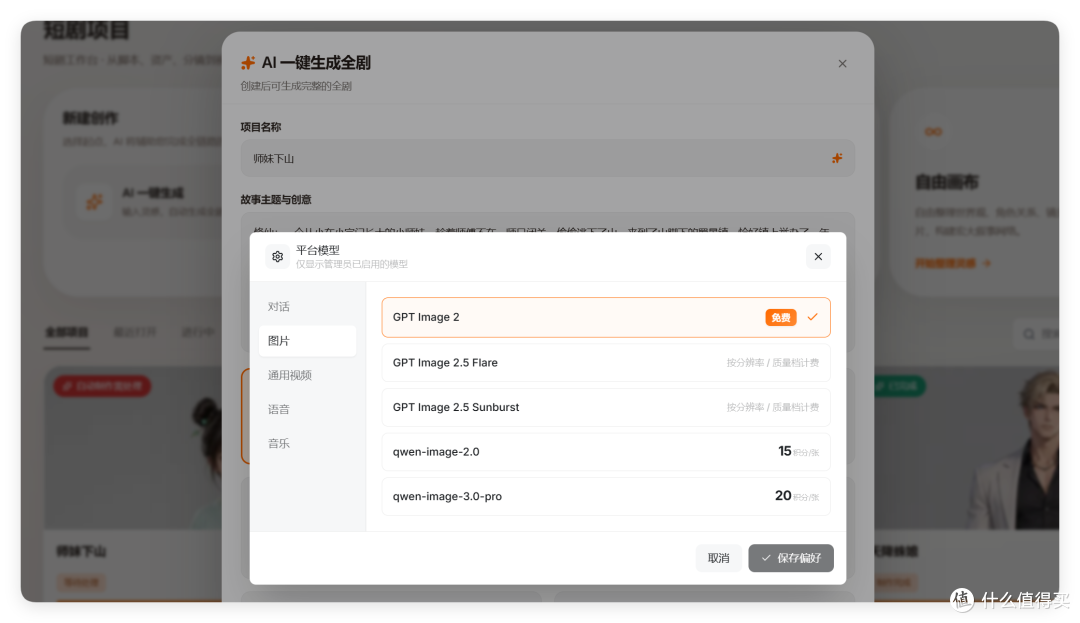The height and width of the screenshot is (623, 1080).
Task: Click the 免费 badge on GPT Image 2
Action: coord(781,317)
